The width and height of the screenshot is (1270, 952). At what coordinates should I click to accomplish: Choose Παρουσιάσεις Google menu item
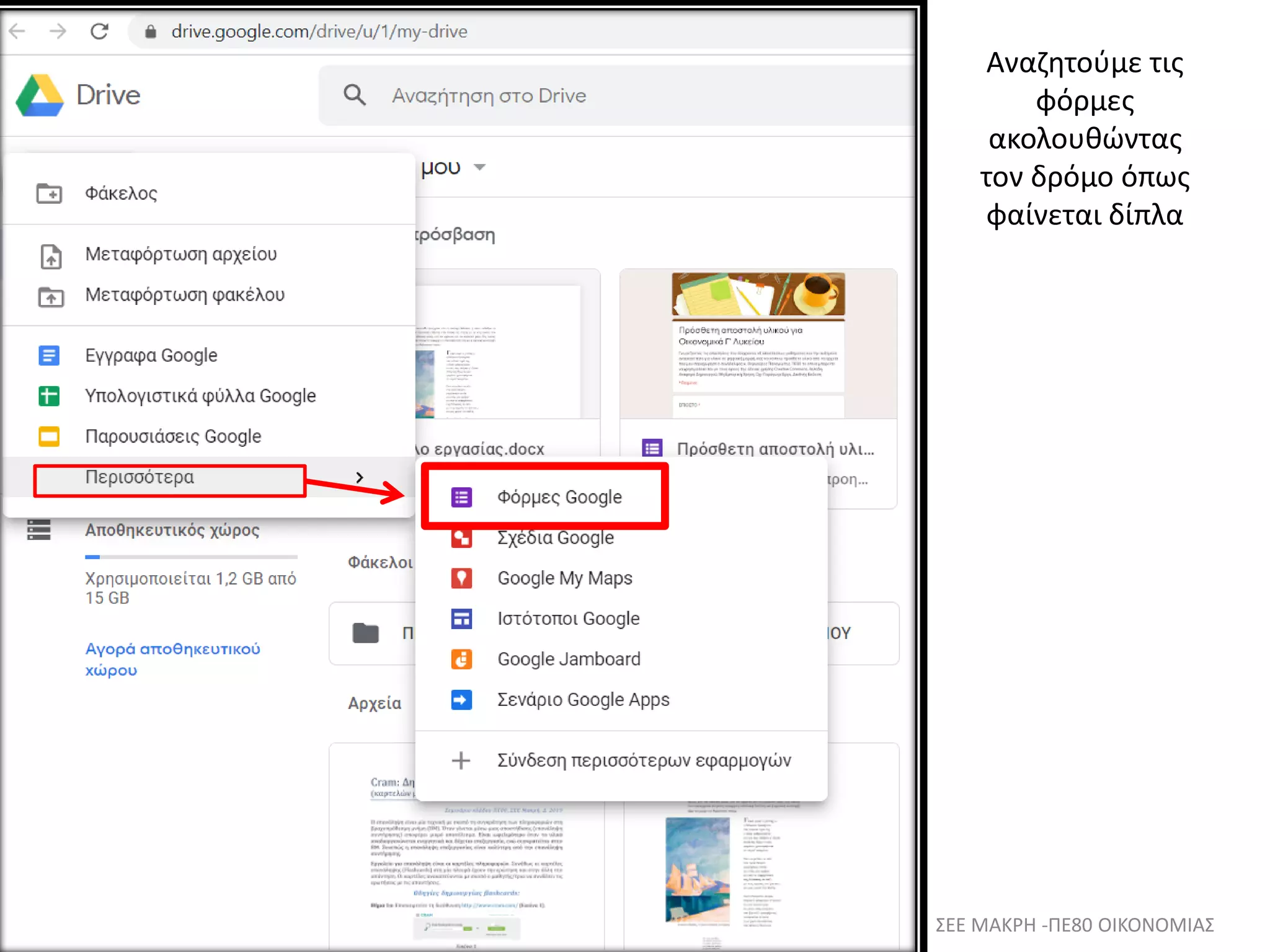tap(173, 436)
